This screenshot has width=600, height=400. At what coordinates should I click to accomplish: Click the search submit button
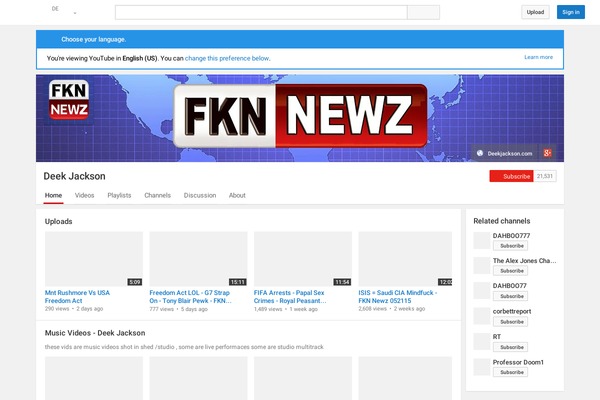coord(423,12)
